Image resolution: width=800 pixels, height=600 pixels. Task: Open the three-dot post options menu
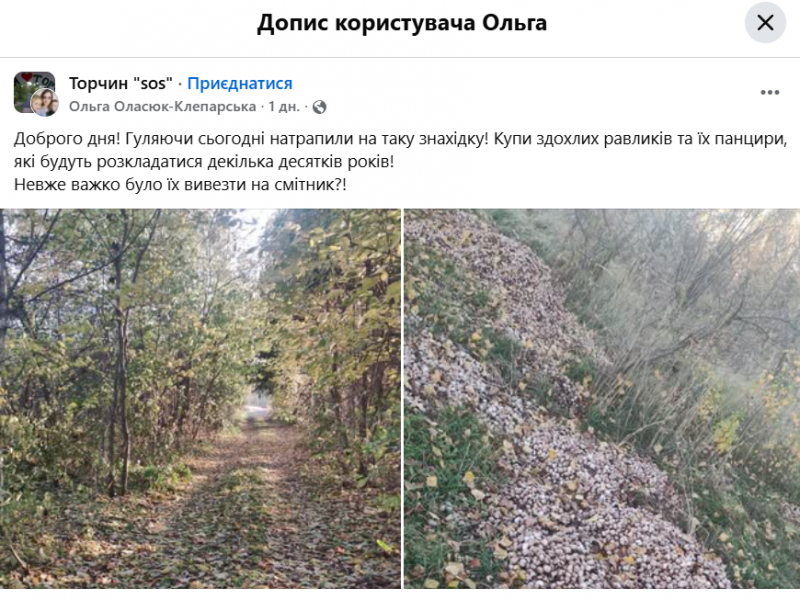pyautogui.click(x=769, y=93)
